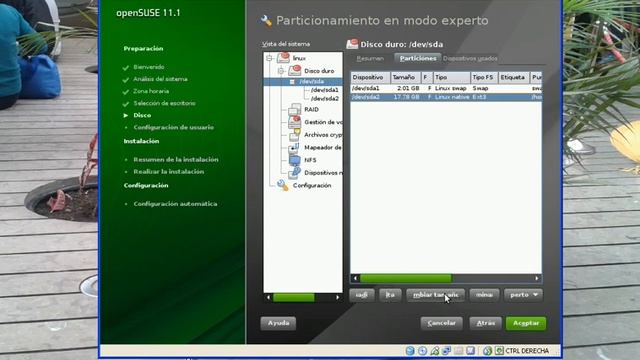Click the small icon beside /dev/sda in tree

click(292, 82)
